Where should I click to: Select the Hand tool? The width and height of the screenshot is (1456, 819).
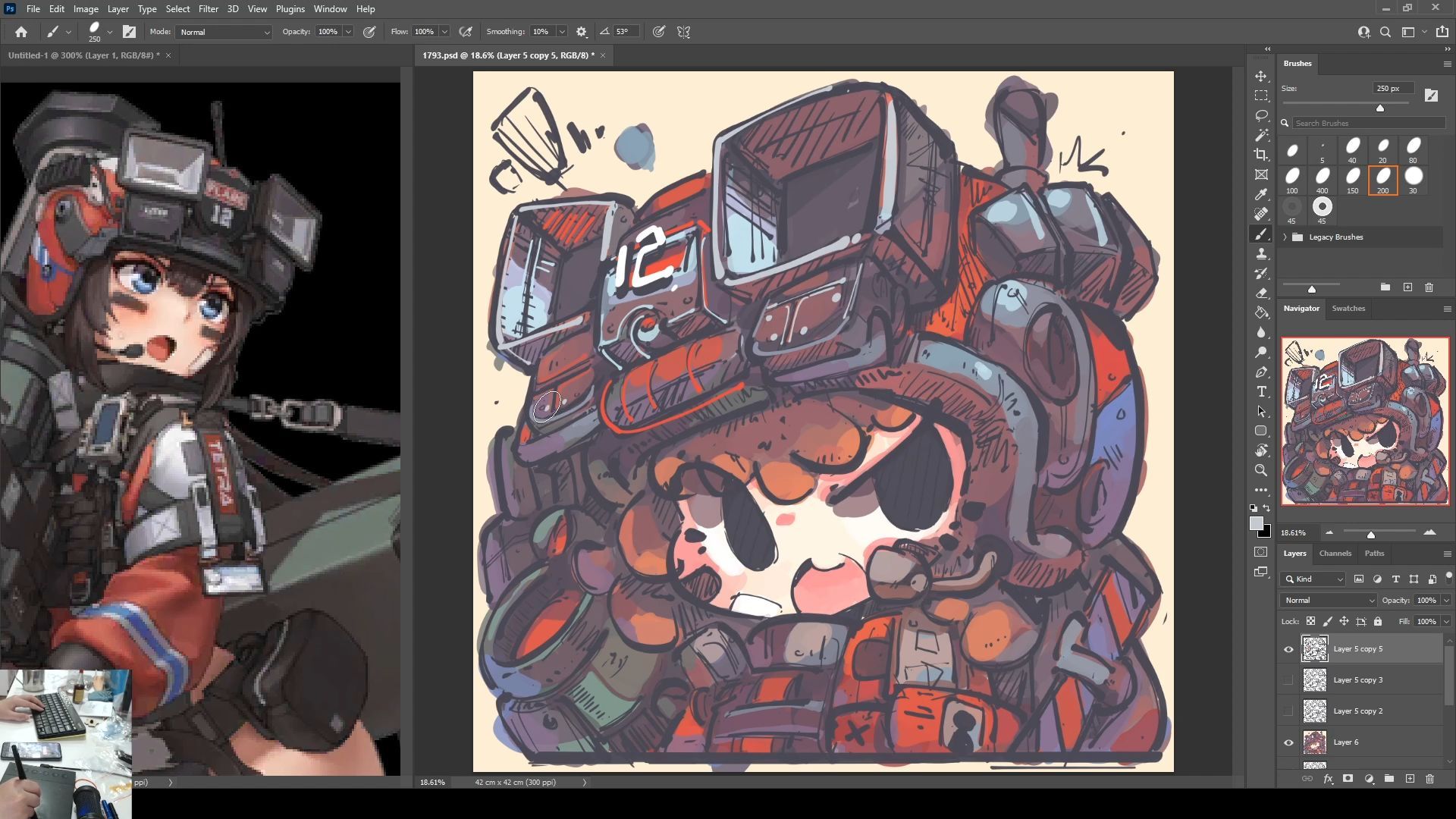coord(1261,450)
